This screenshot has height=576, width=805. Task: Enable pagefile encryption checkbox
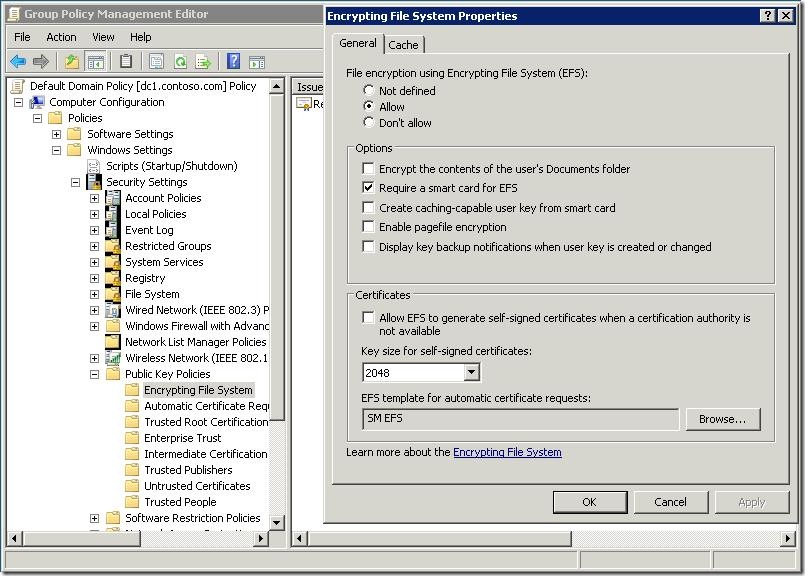[x=368, y=226]
